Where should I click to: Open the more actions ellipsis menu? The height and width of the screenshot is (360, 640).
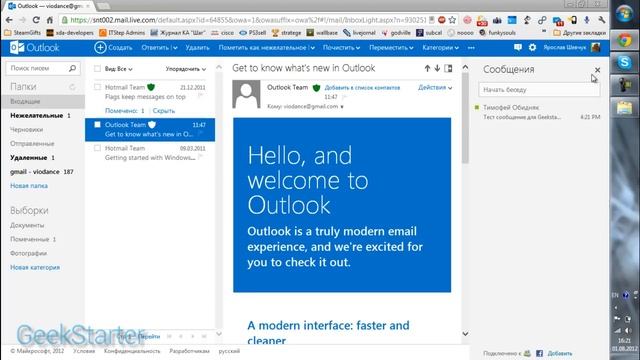471,48
